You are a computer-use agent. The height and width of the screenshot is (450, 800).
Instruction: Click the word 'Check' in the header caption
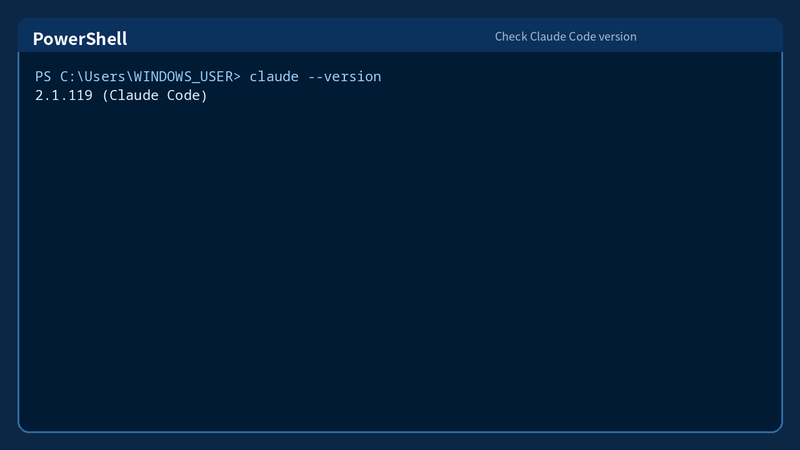tap(511, 37)
